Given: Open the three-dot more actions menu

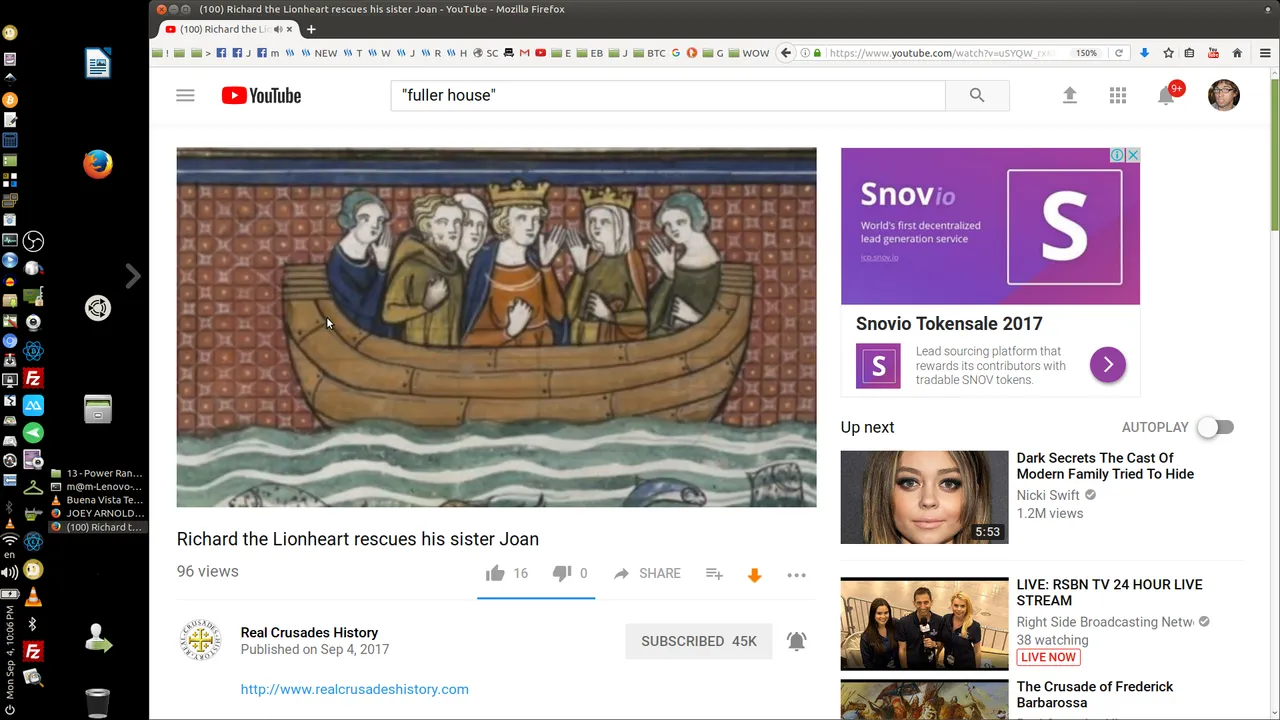Looking at the screenshot, I should [796, 574].
